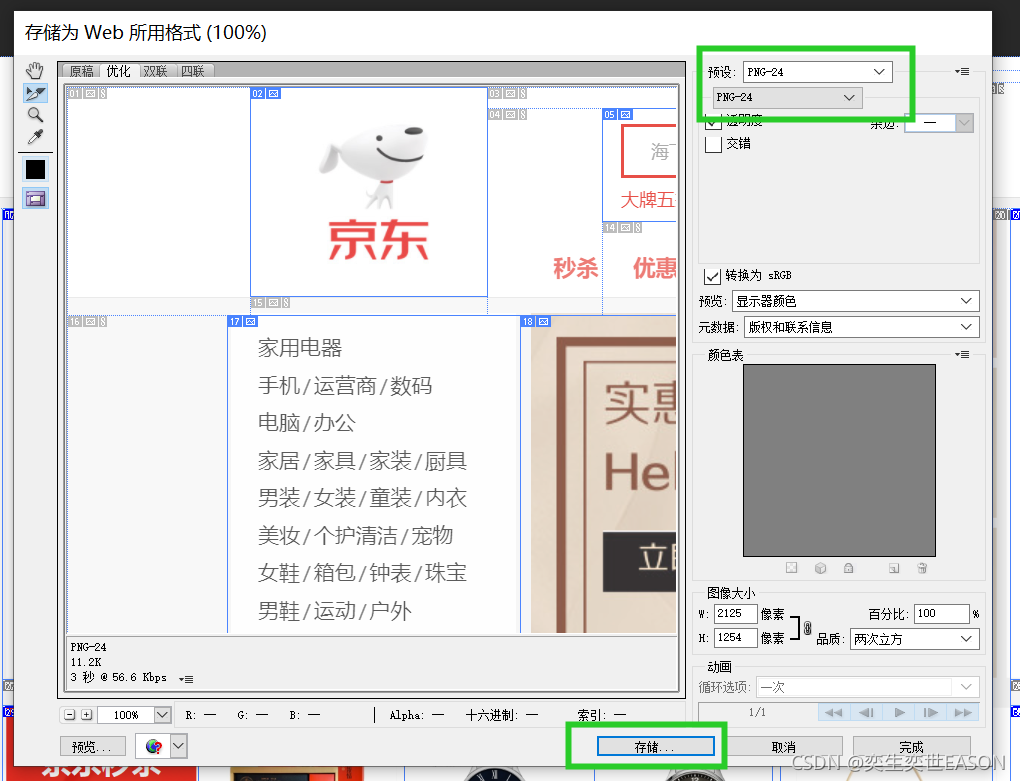Open the browser selection dropdown arrow
The width and height of the screenshot is (1020, 781).
[x=179, y=746]
